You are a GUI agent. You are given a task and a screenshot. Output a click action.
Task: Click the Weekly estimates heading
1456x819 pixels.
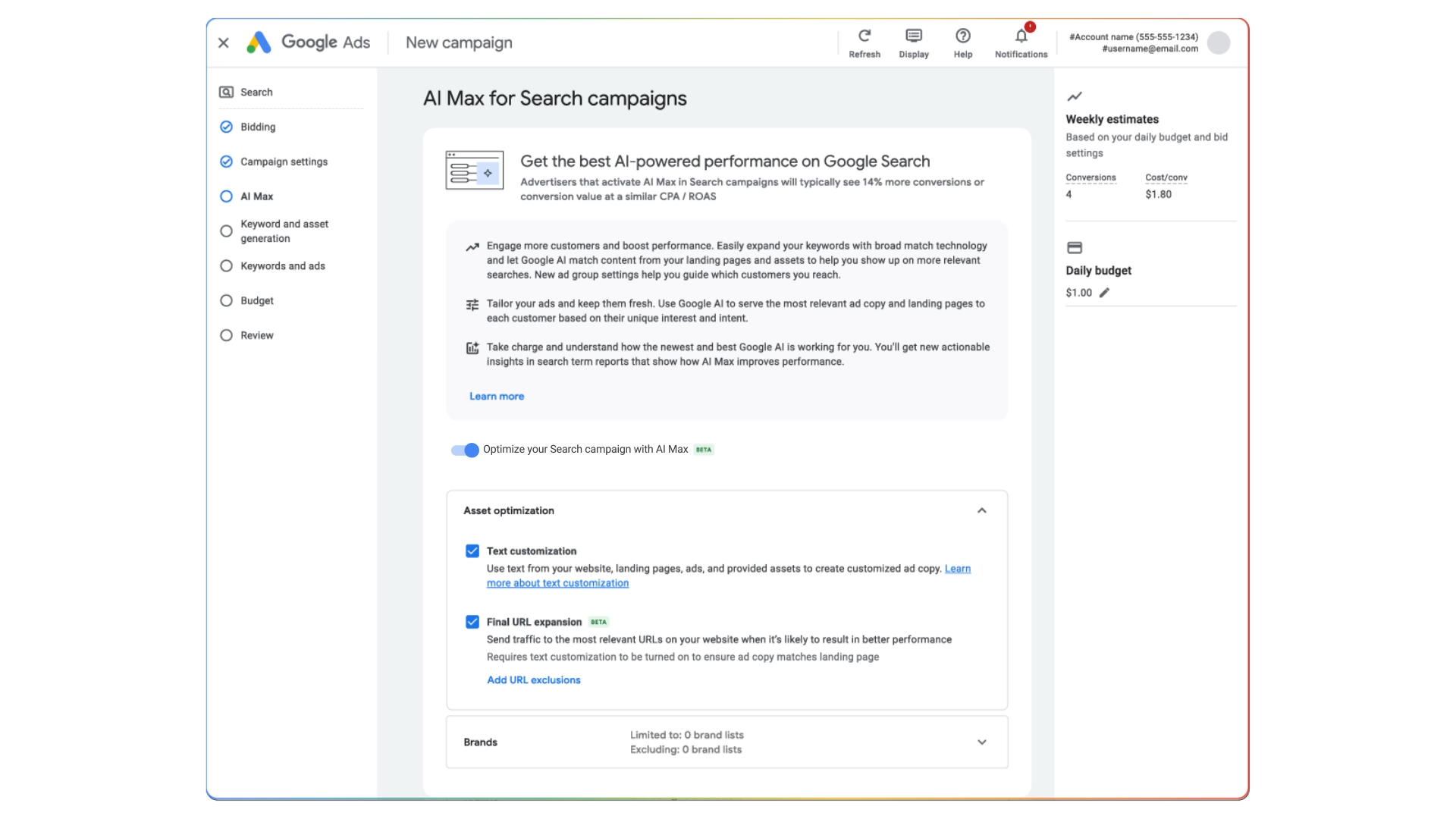1112,119
